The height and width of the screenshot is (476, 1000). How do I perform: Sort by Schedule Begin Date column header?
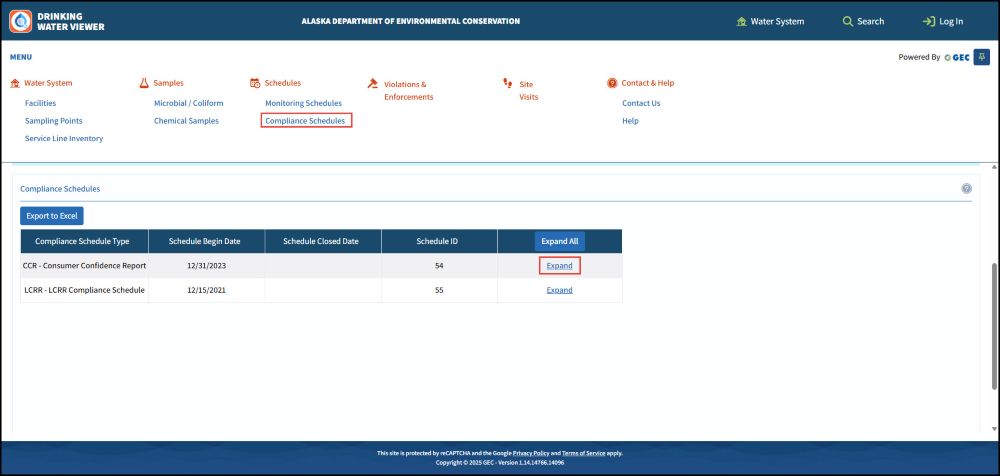tap(206, 241)
